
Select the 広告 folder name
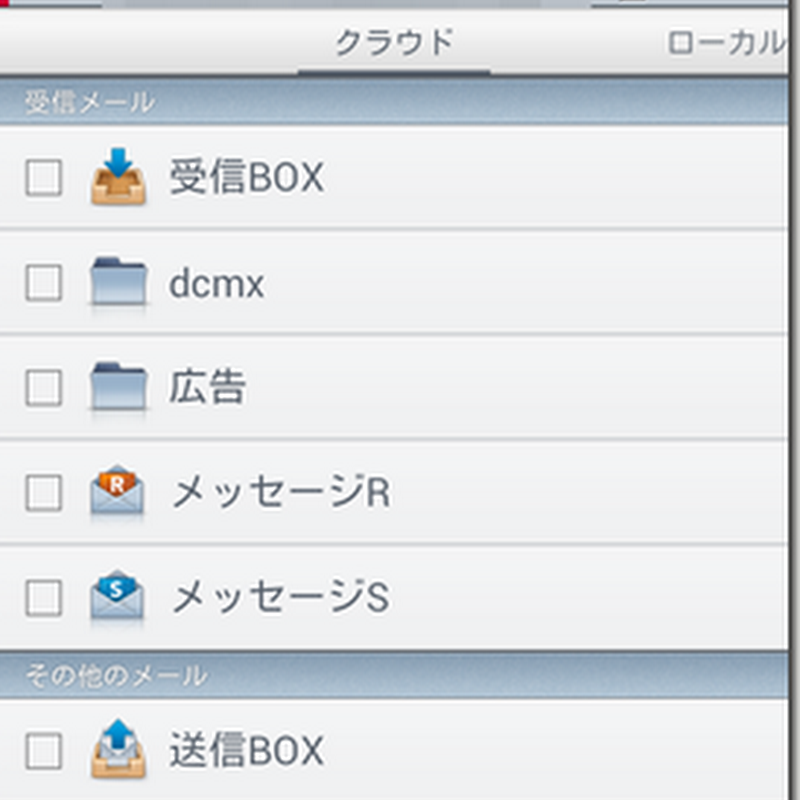point(207,388)
